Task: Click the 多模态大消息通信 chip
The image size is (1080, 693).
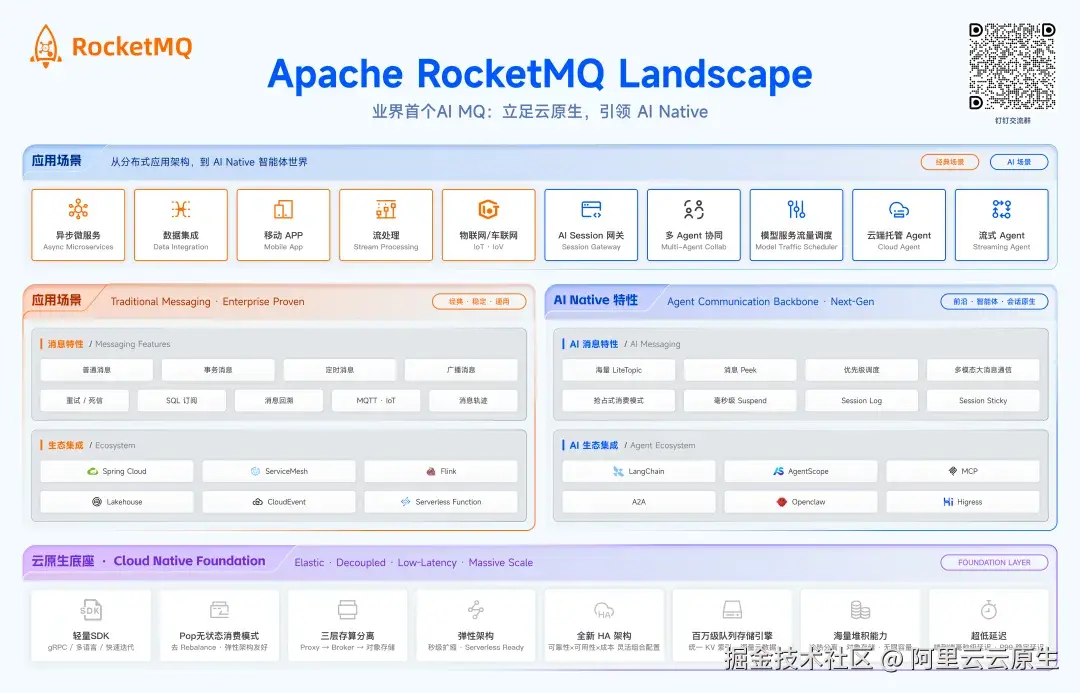Action: 983,370
